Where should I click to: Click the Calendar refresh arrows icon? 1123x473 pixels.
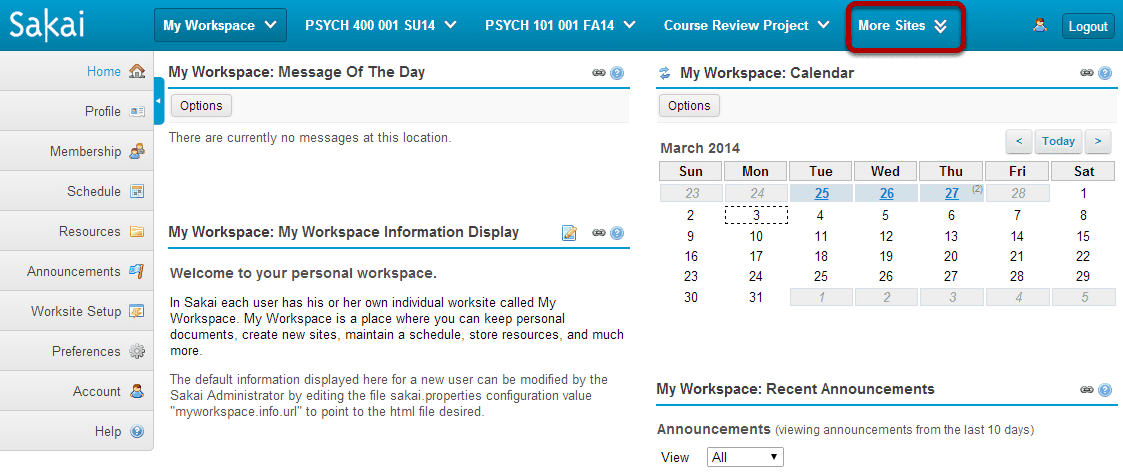click(x=665, y=73)
